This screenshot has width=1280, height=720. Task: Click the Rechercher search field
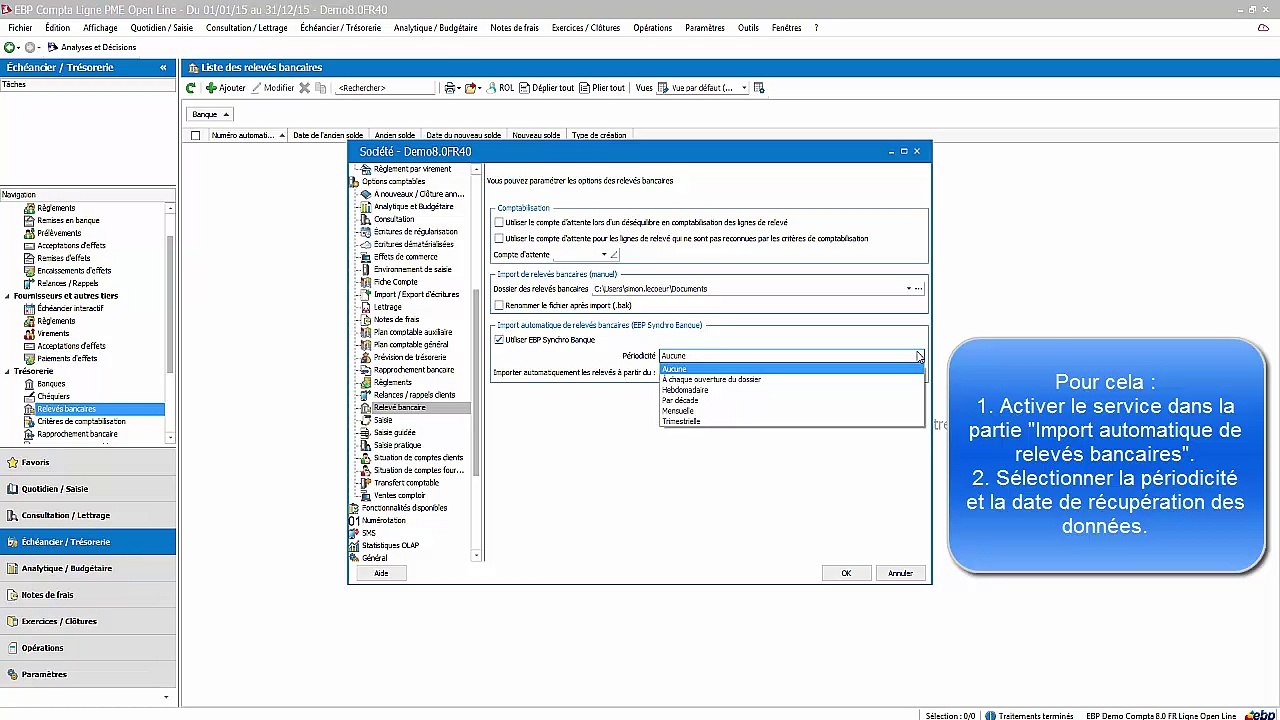click(385, 88)
